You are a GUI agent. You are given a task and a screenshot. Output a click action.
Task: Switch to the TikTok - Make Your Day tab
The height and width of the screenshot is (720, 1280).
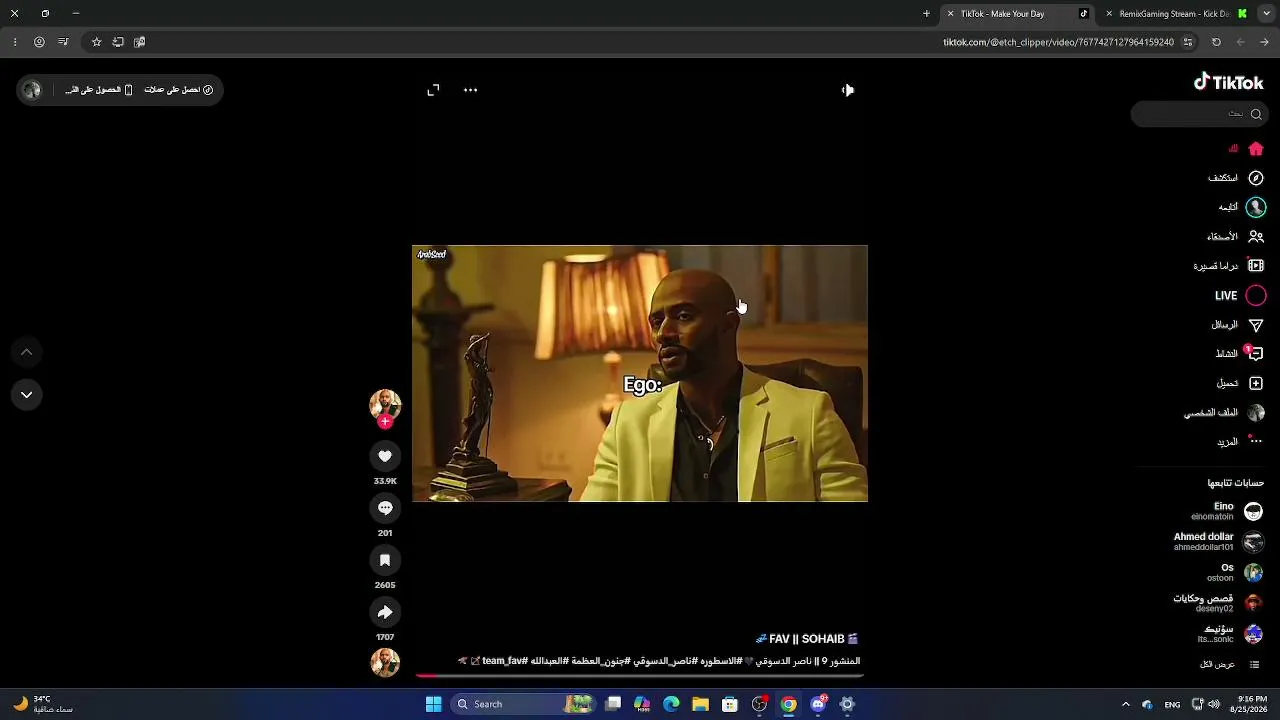pyautogui.click(x=1017, y=14)
